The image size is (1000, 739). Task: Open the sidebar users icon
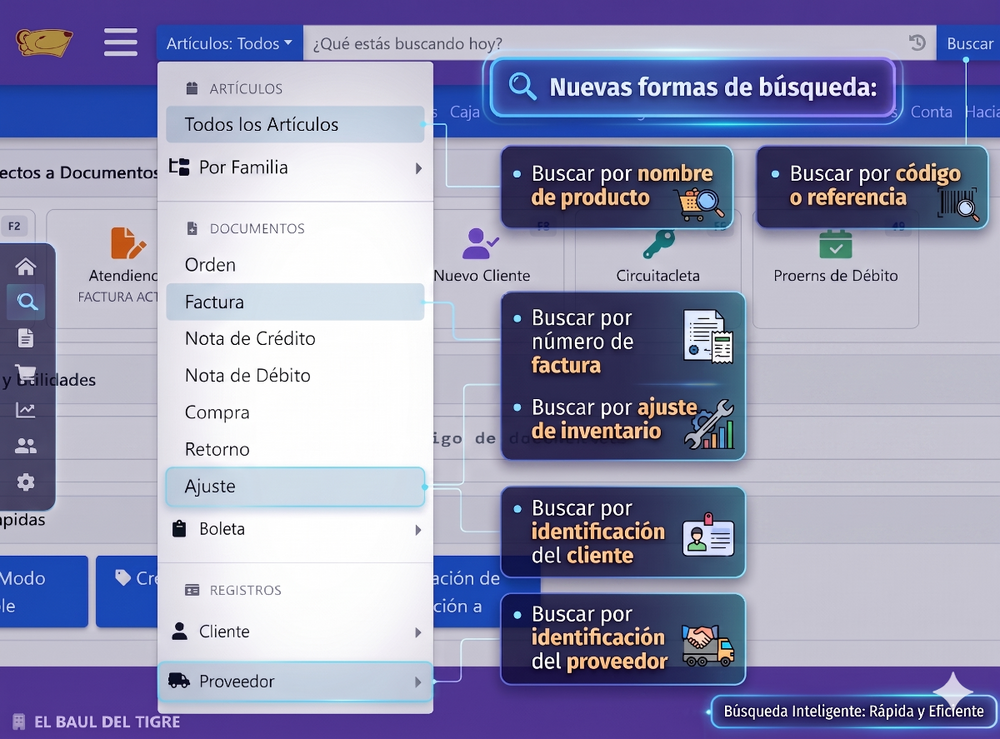click(x=26, y=446)
